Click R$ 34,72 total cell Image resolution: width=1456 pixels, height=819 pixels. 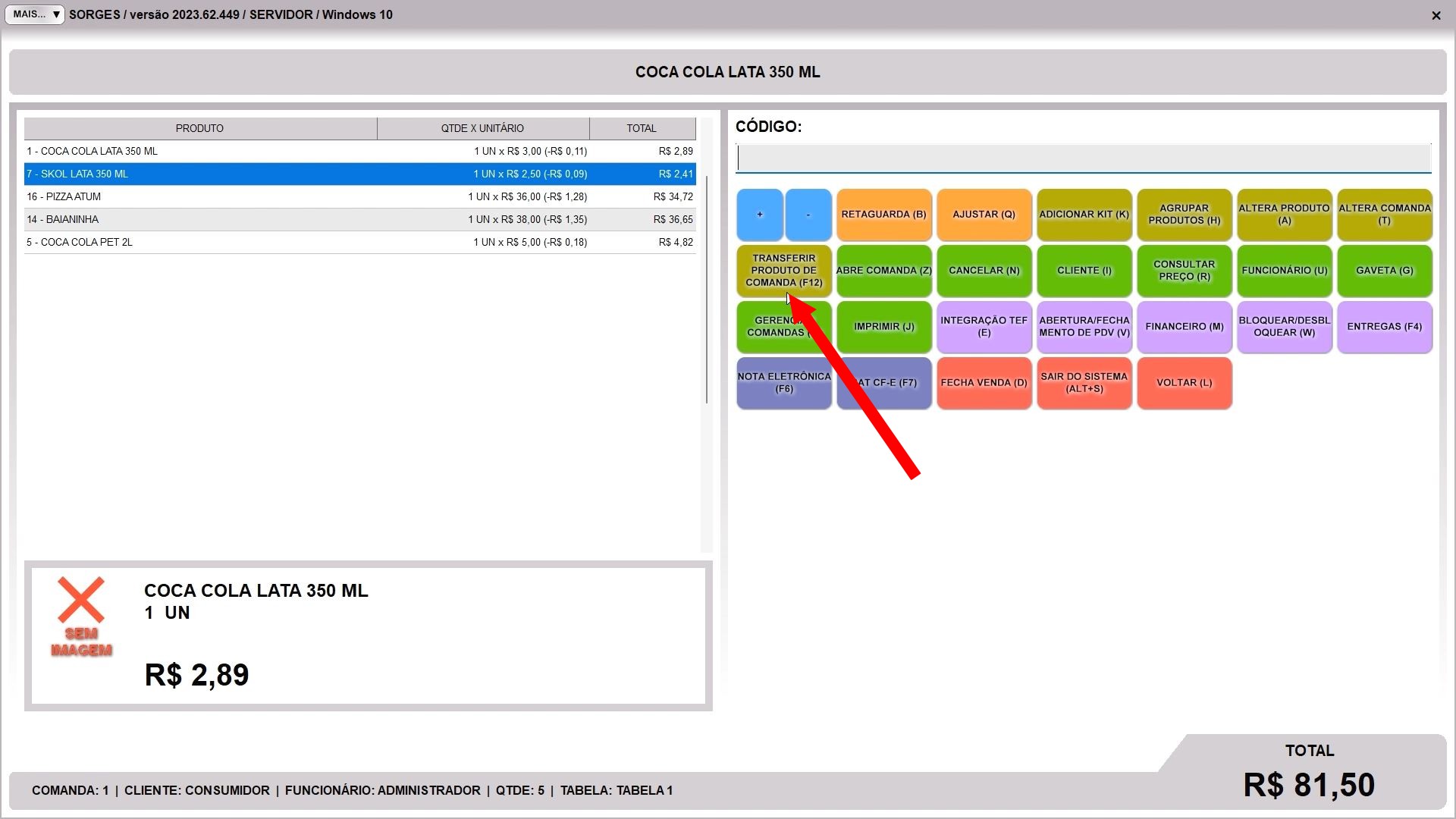pos(673,197)
